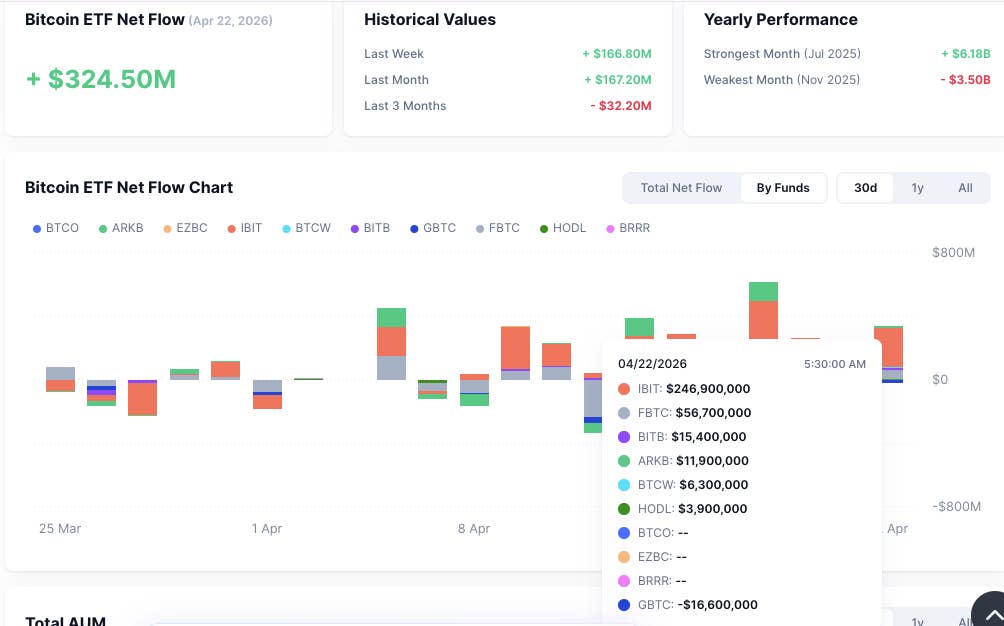This screenshot has height=626, width=1004.
Task: Hide BITB fund from chart
Action: pos(369,228)
